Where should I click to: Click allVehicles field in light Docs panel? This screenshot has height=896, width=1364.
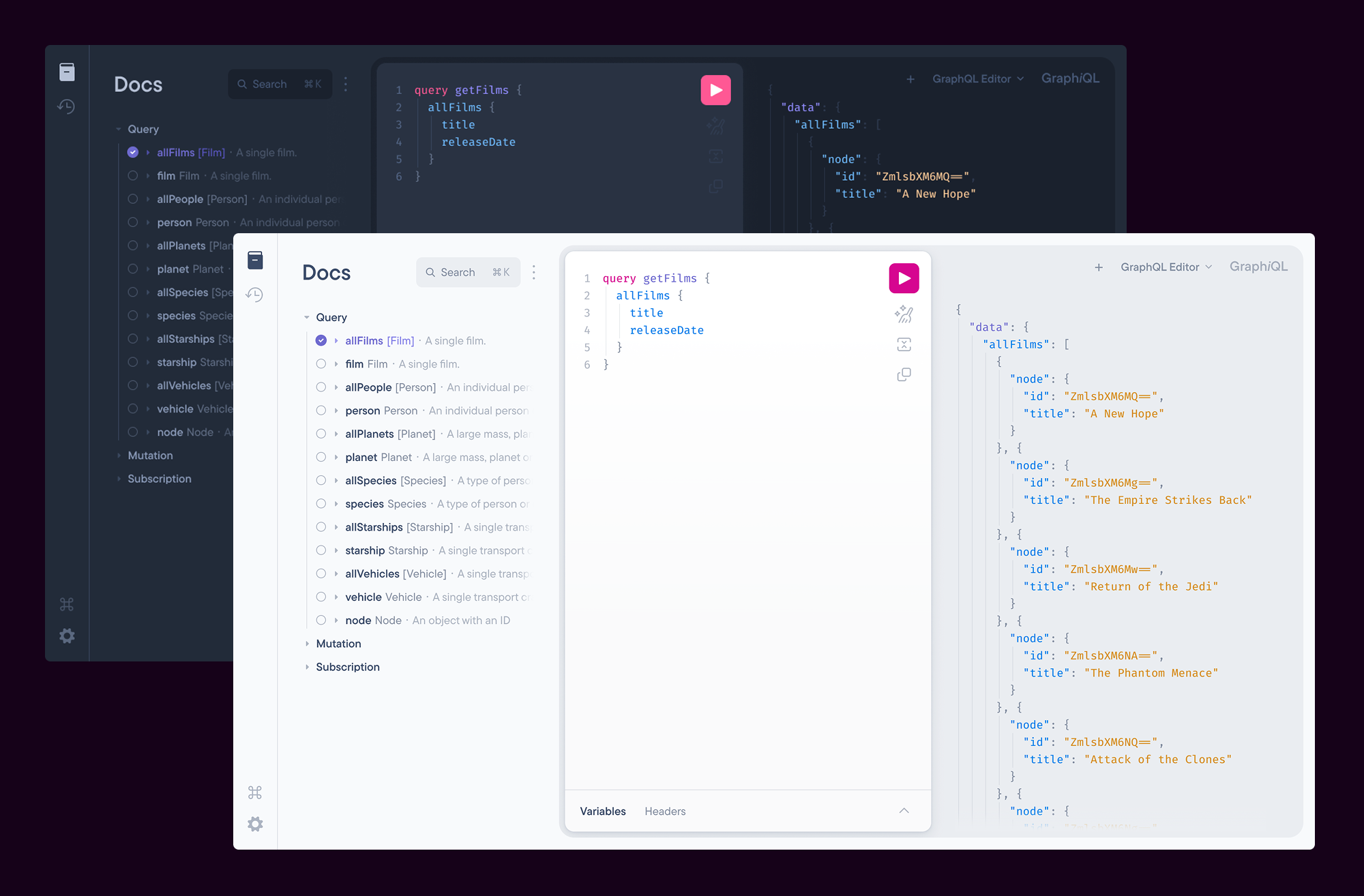coord(372,573)
